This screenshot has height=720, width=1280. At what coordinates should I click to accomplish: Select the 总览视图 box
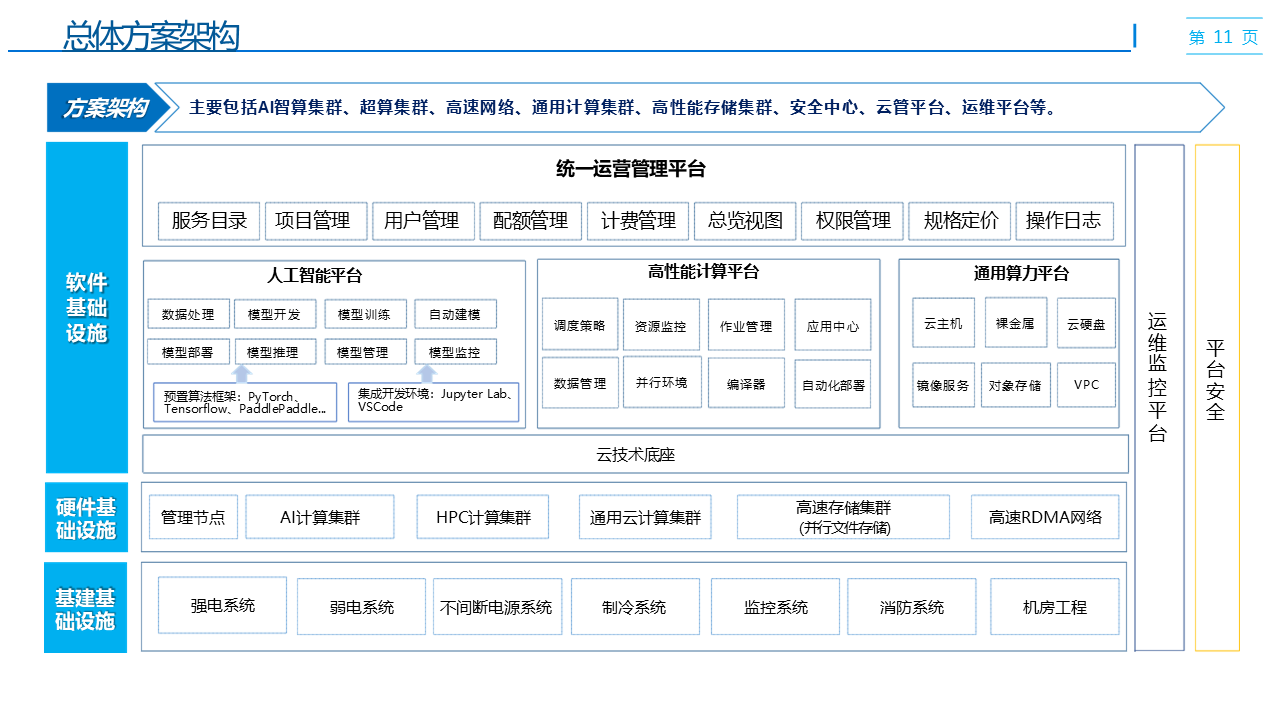tap(746, 221)
